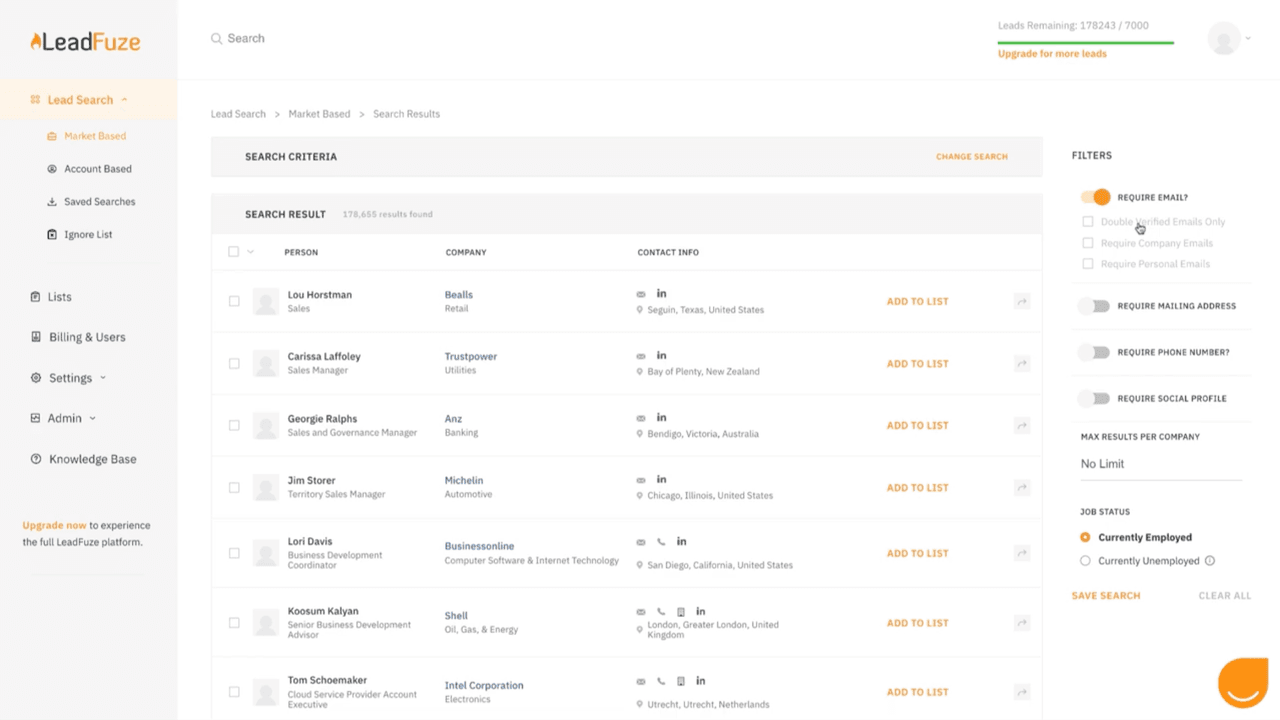
Task: Click the share arrow for Lou Horstman
Action: pos(1022,301)
